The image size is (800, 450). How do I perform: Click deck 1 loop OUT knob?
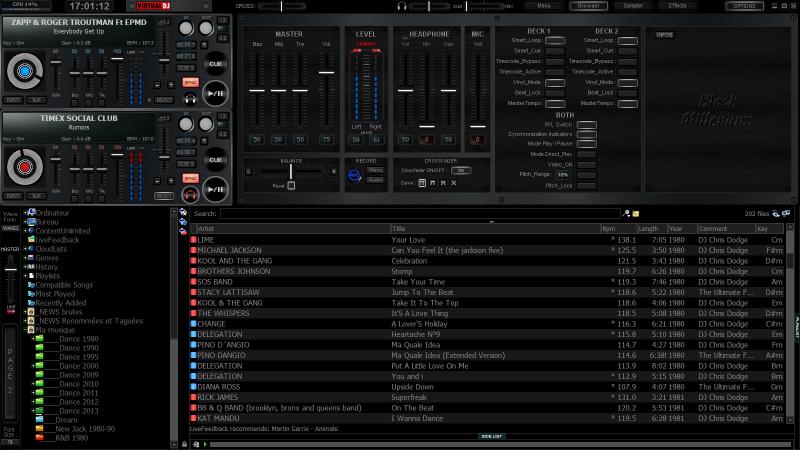(x=206, y=28)
